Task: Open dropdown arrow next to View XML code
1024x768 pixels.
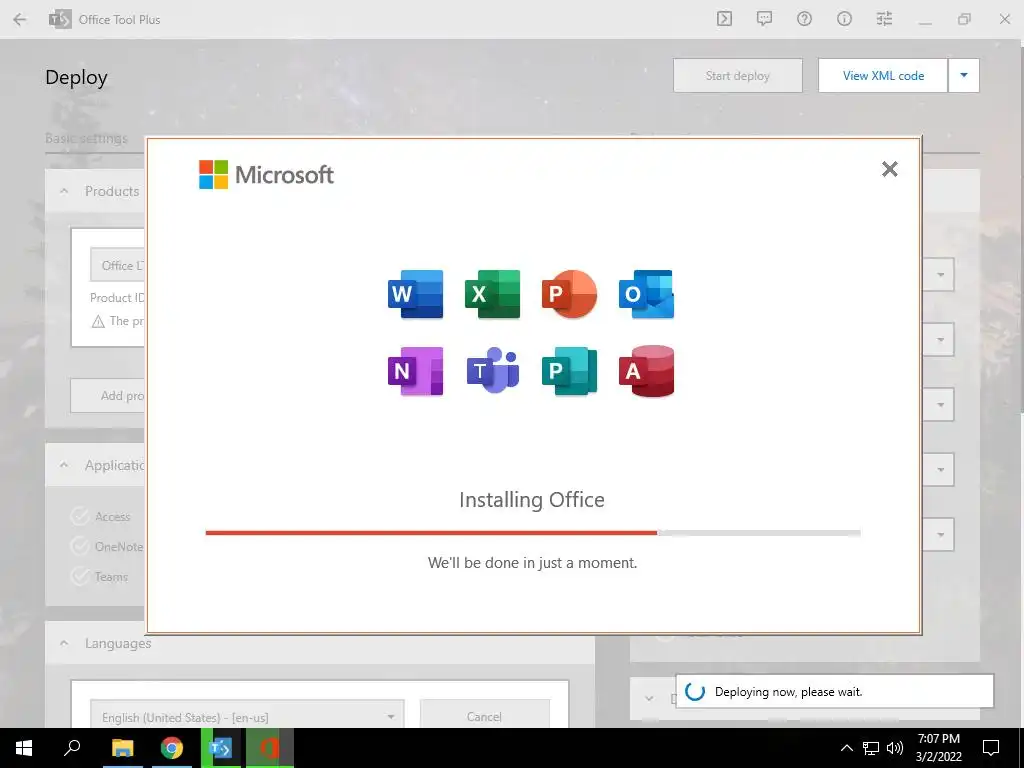Action: coord(964,76)
